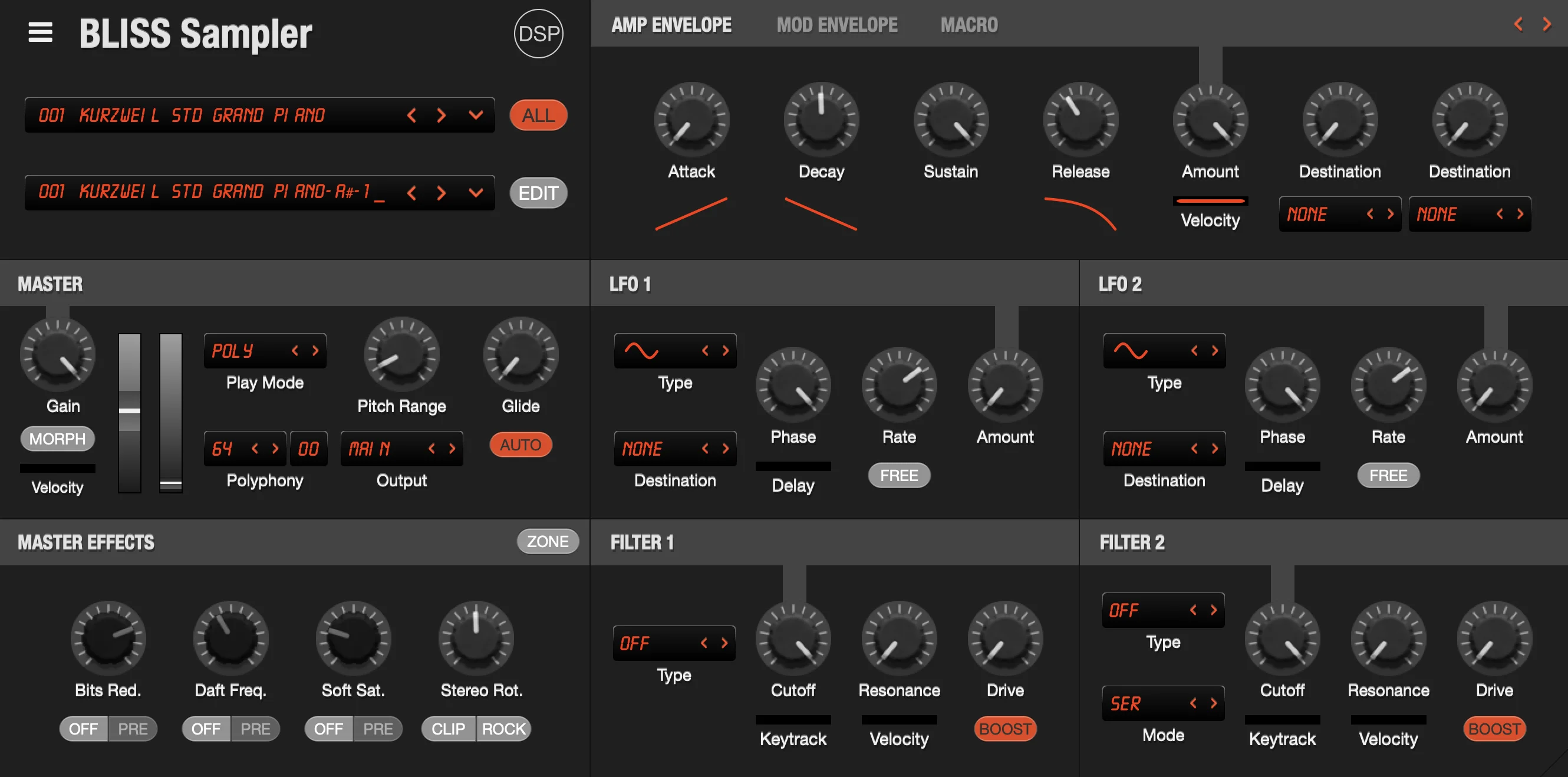This screenshot has height=777, width=1568.
Task: Click the LFO 1 Rate knob
Action: point(899,386)
